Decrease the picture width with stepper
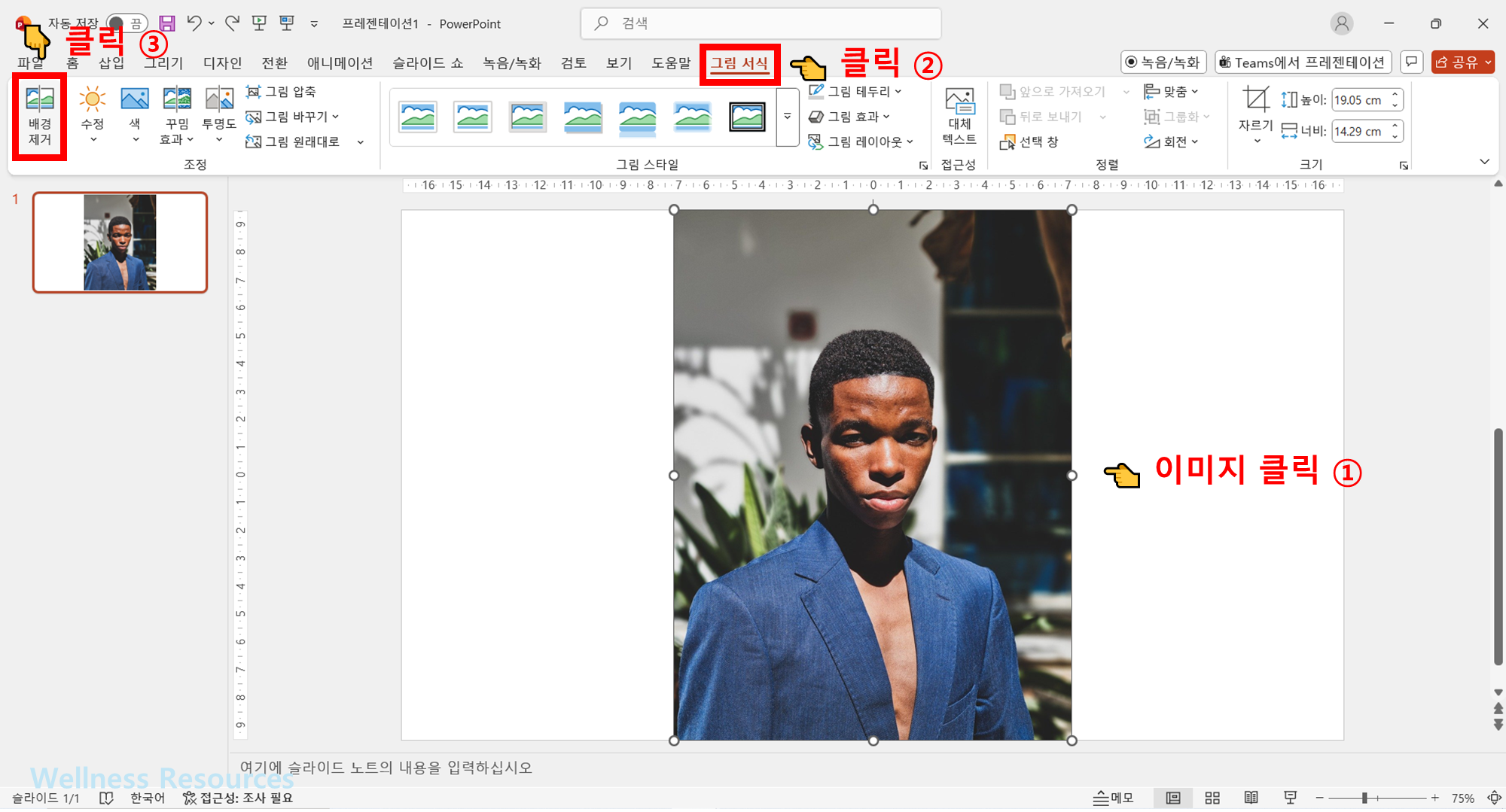The height and width of the screenshot is (812, 1506). point(1395,137)
